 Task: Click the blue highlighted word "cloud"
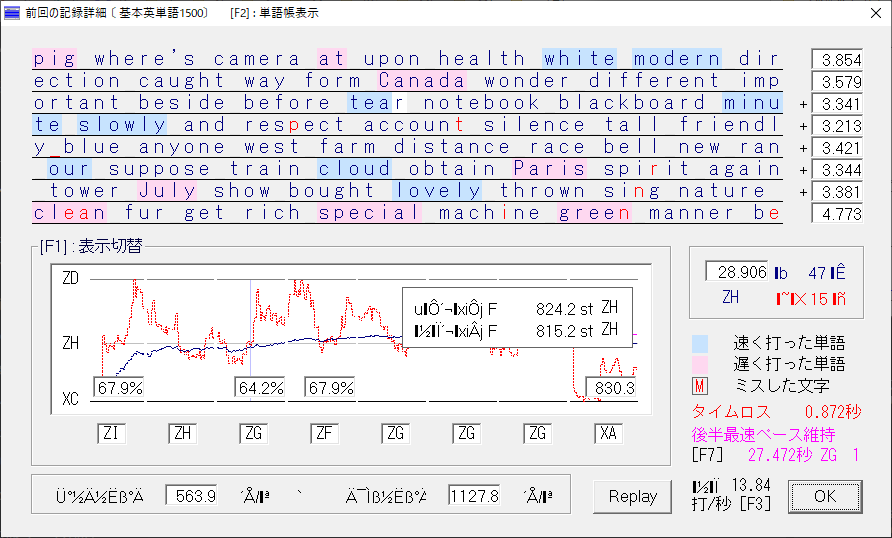point(354,169)
